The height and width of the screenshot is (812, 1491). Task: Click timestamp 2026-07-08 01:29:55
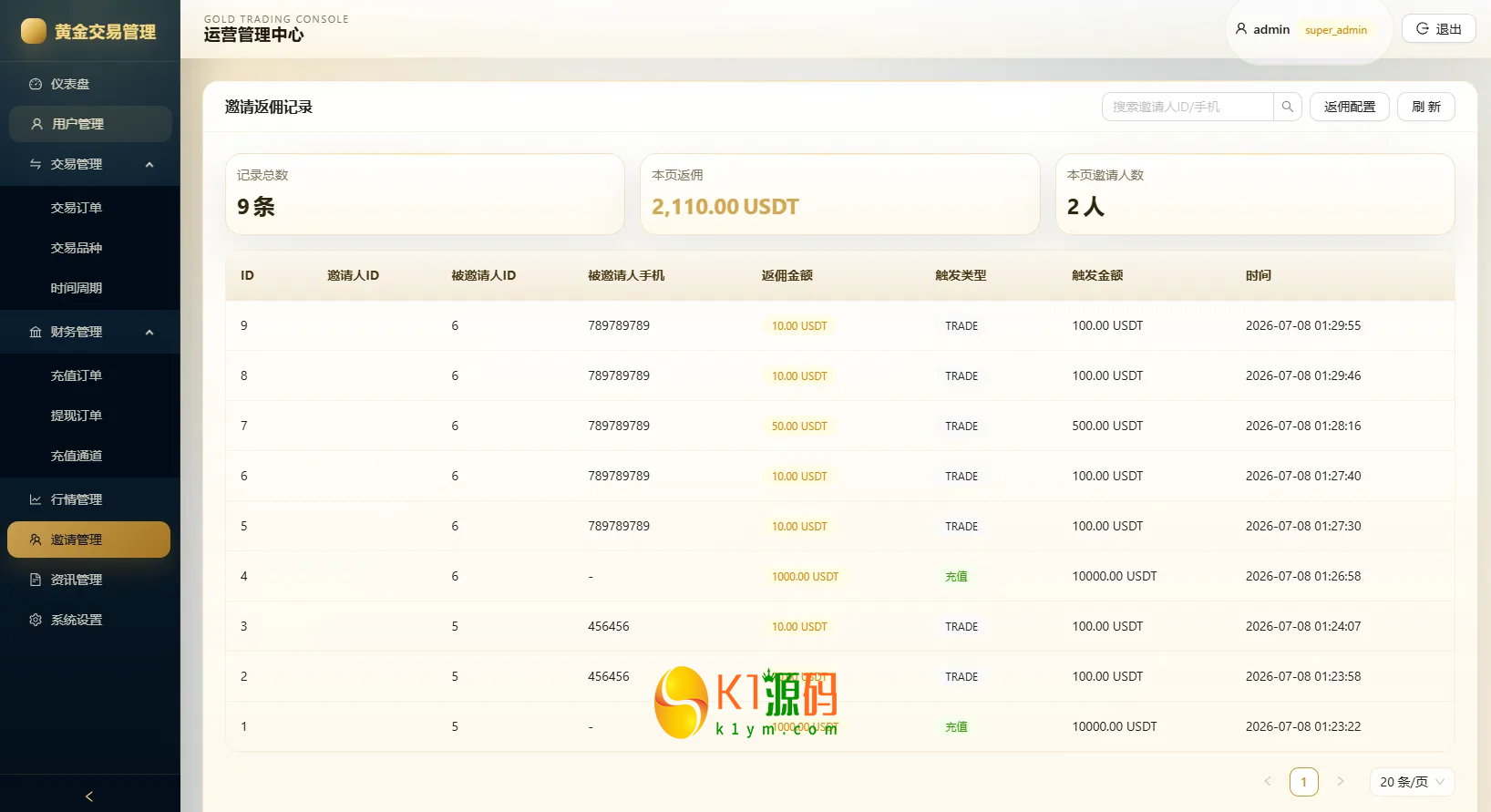(x=1303, y=325)
